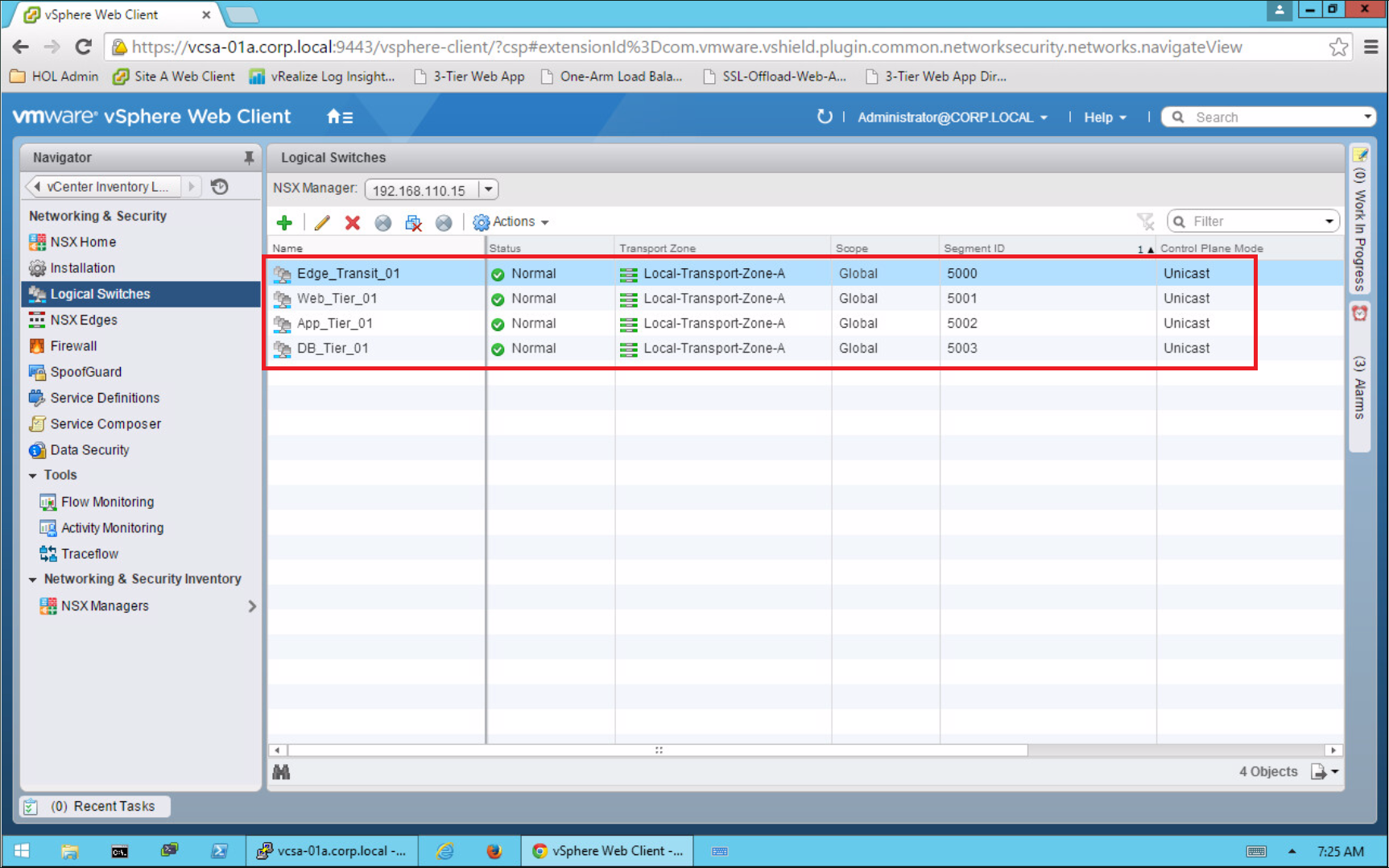The width and height of the screenshot is (1389, 868).
Task: Expand the NSX Managers chevron arrow
Action: (x=252, y=606)
